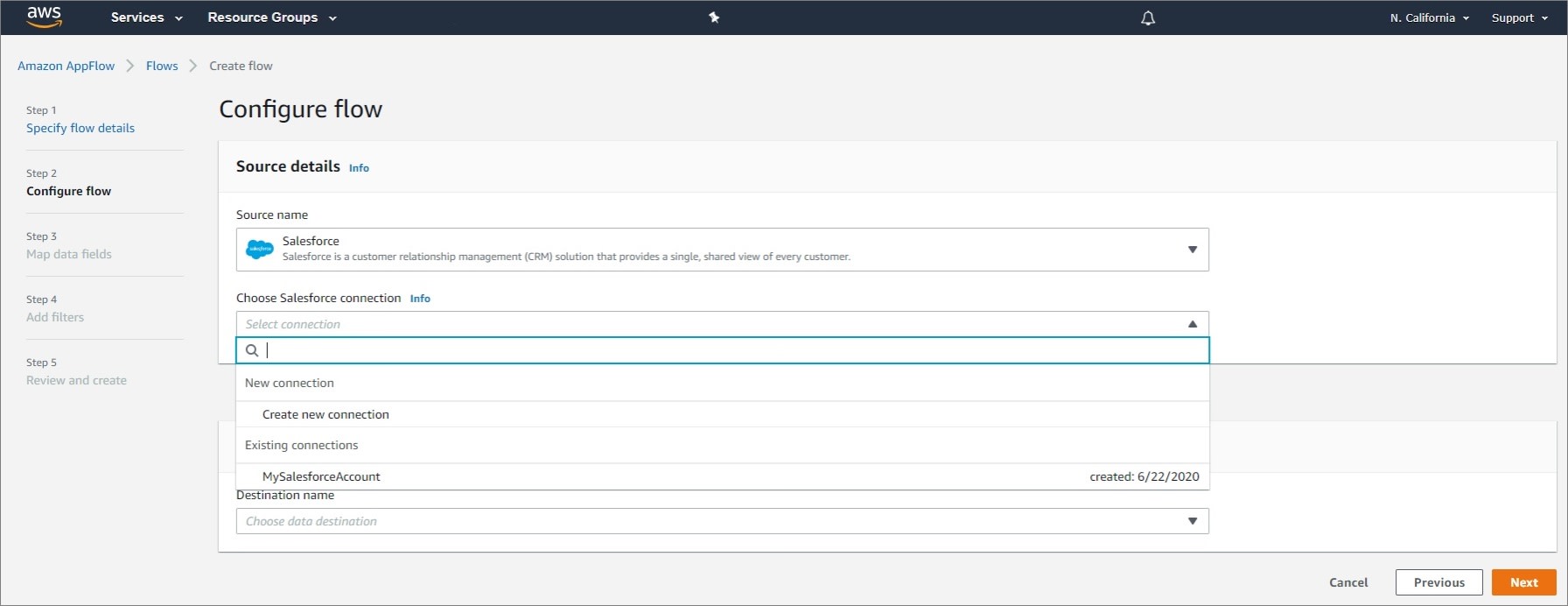Open the Choose data destination dropdown

pos(723,521)
